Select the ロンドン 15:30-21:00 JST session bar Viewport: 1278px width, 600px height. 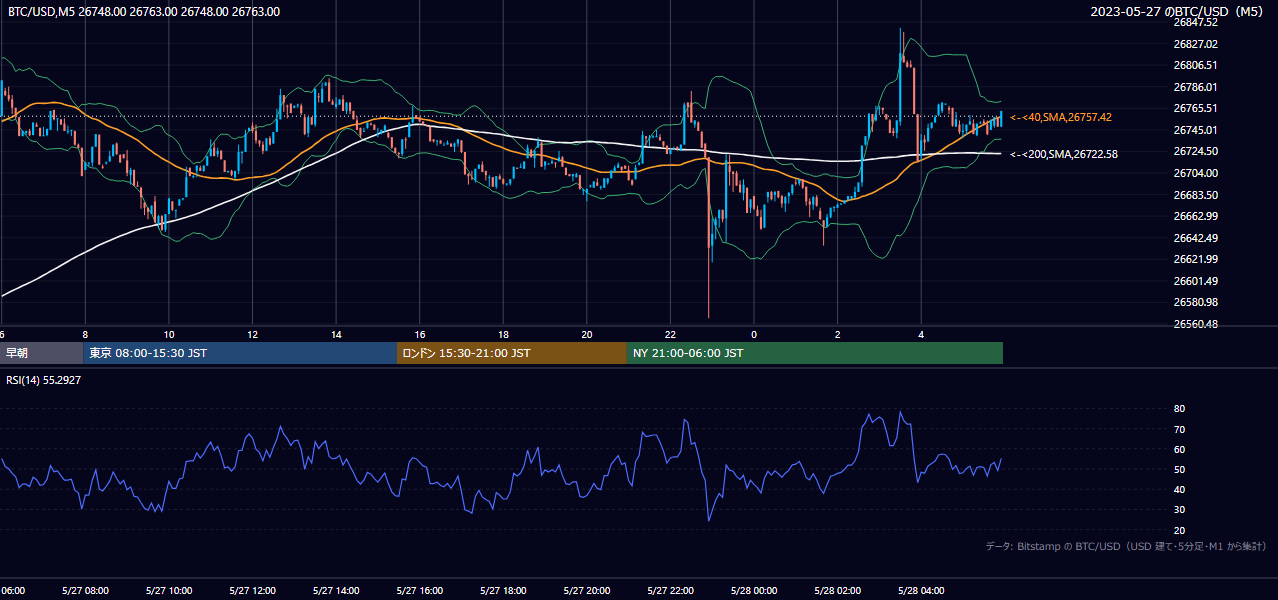[x=512, y=353]
